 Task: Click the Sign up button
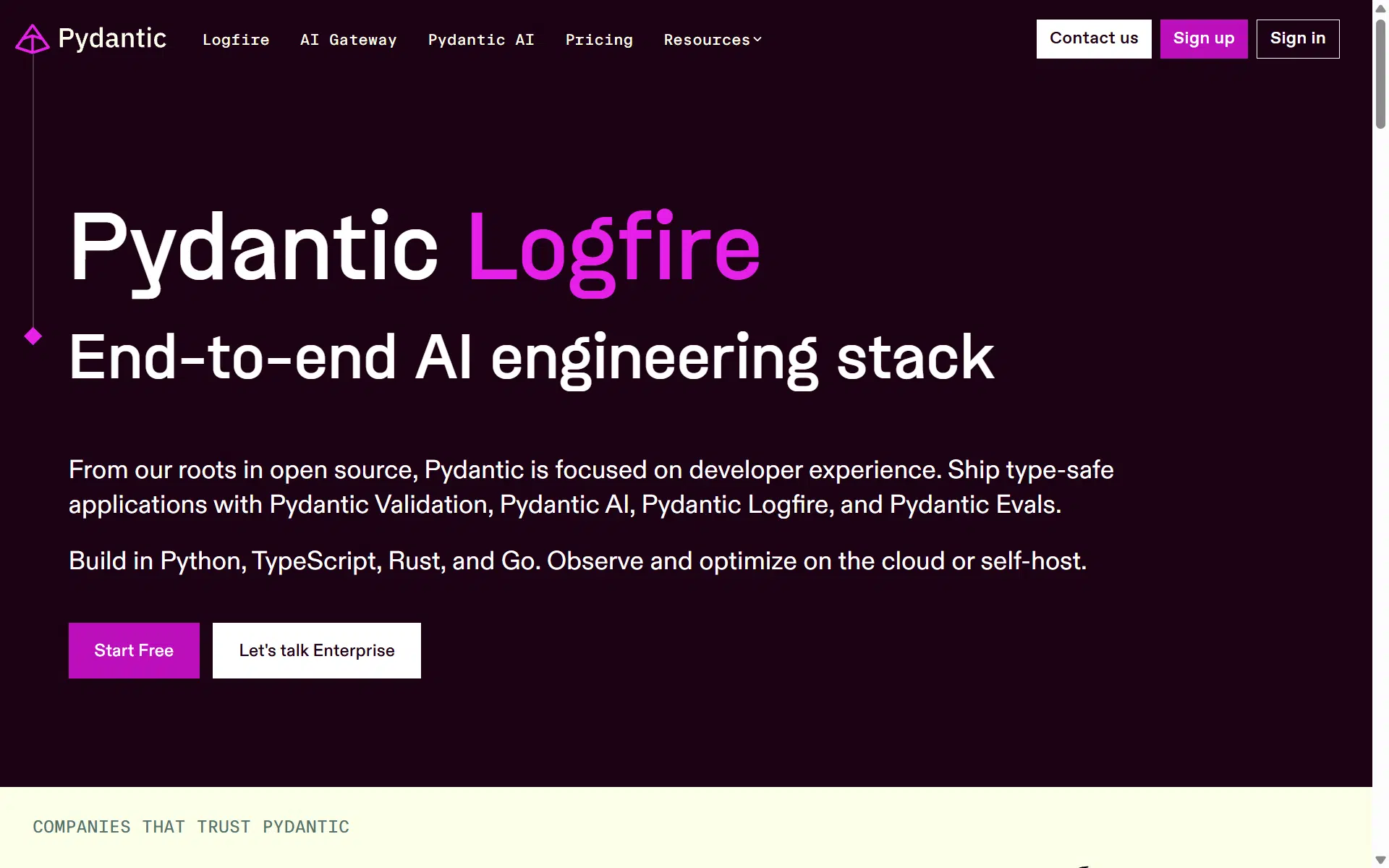tap(1204, 39)
